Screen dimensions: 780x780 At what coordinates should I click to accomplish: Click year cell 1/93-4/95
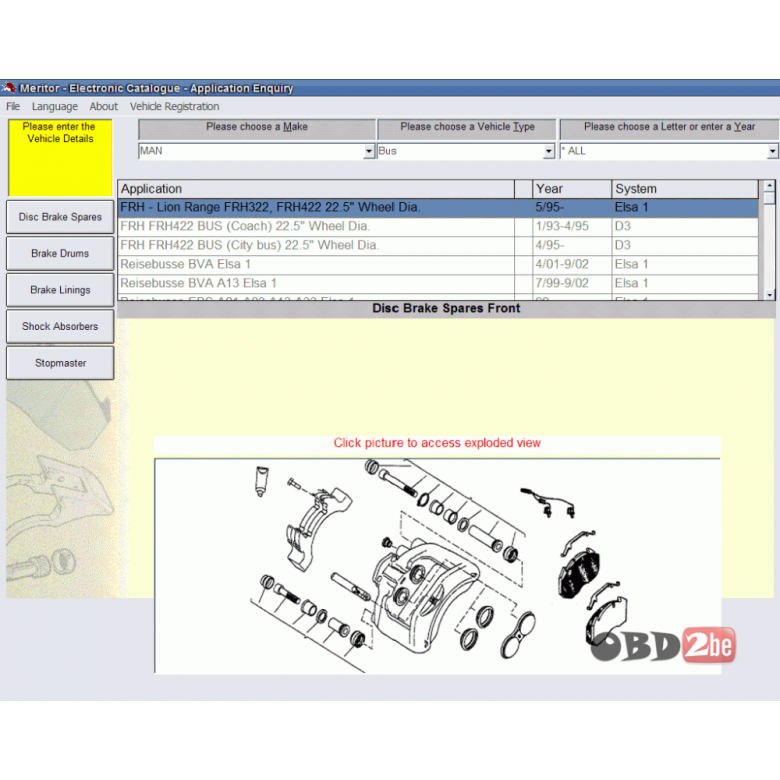tap(572, 226)
